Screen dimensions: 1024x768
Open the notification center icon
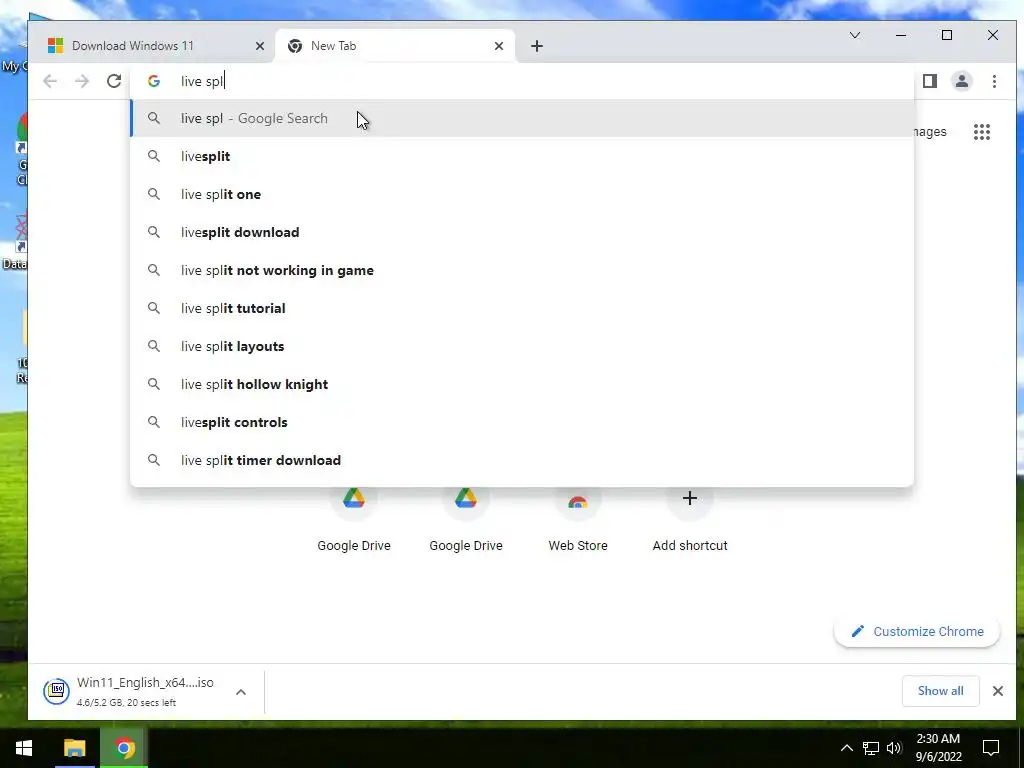(x=991, y=748)
